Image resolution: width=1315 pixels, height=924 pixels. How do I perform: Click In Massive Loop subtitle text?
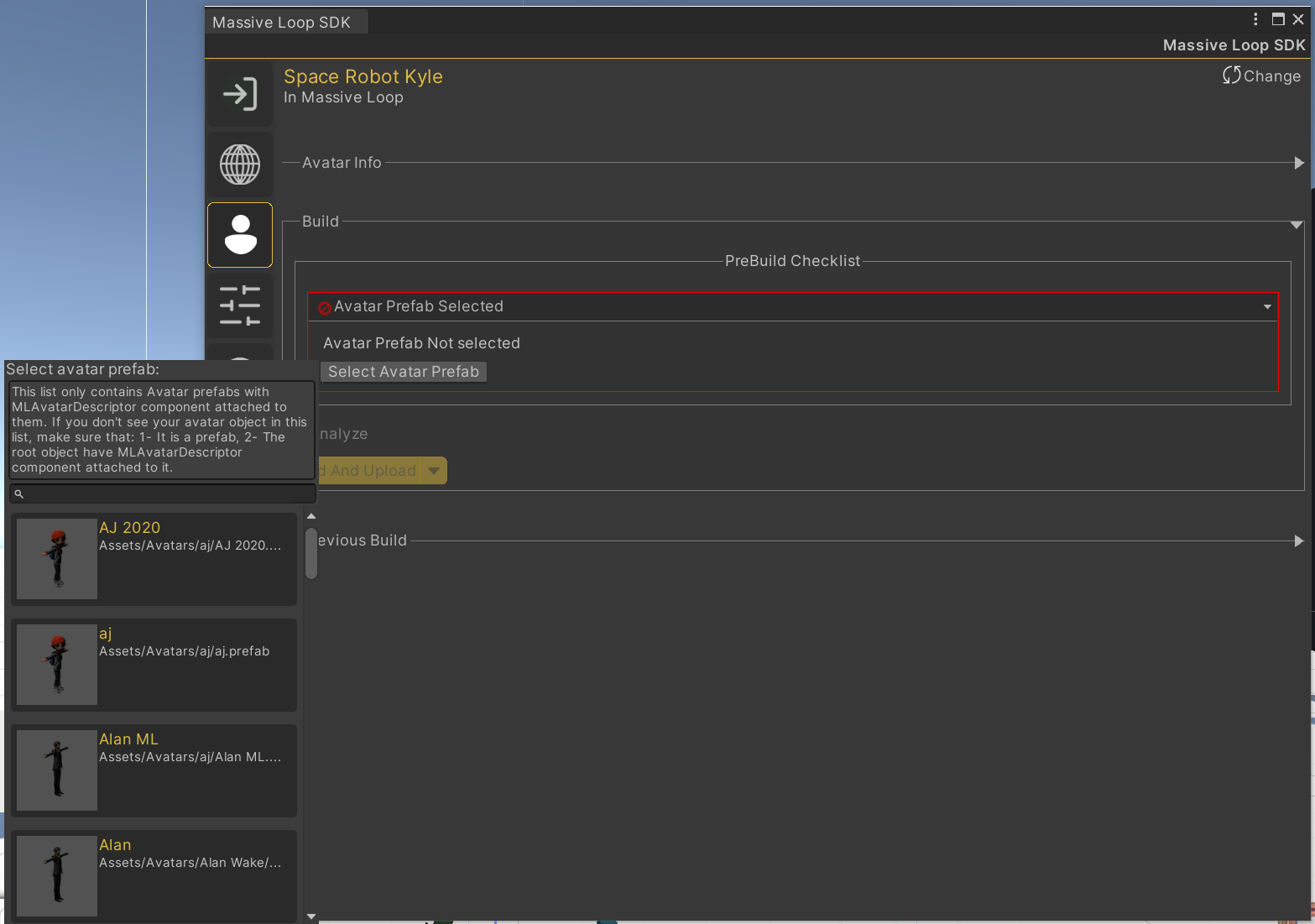344,97
